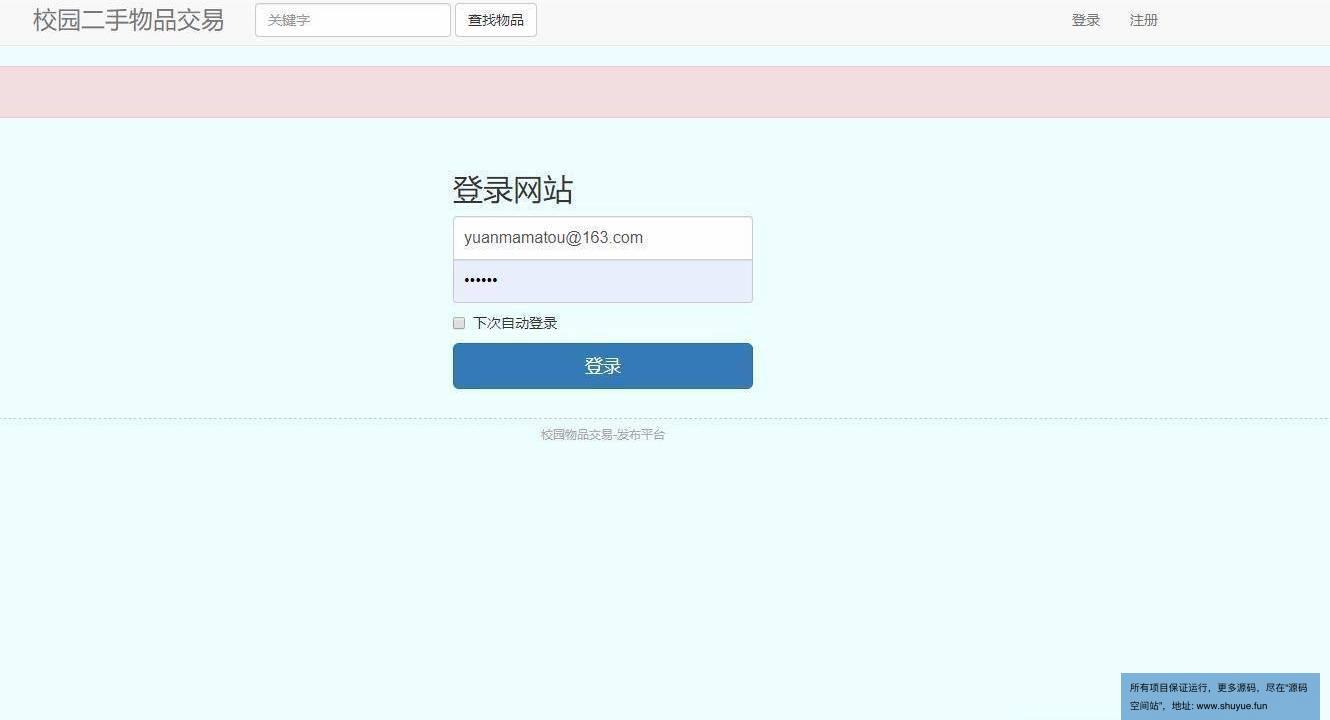The height and width of the screenshot is (720, 1330).
Task: Focus the 关键字 search field
Action: pyautogui.click(x=352, y=20)
